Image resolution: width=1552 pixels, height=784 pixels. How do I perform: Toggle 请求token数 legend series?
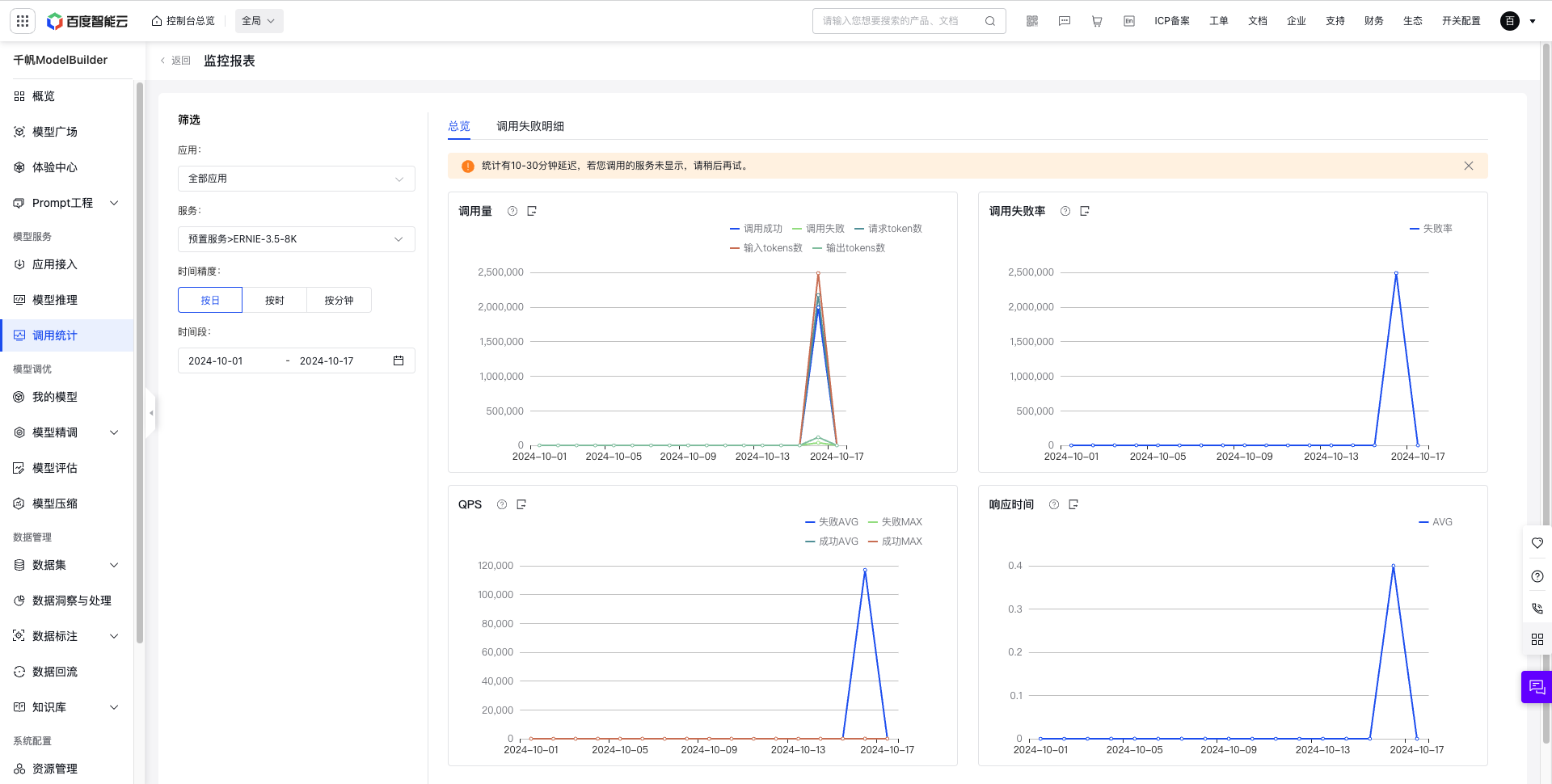(x=888, y=229)
